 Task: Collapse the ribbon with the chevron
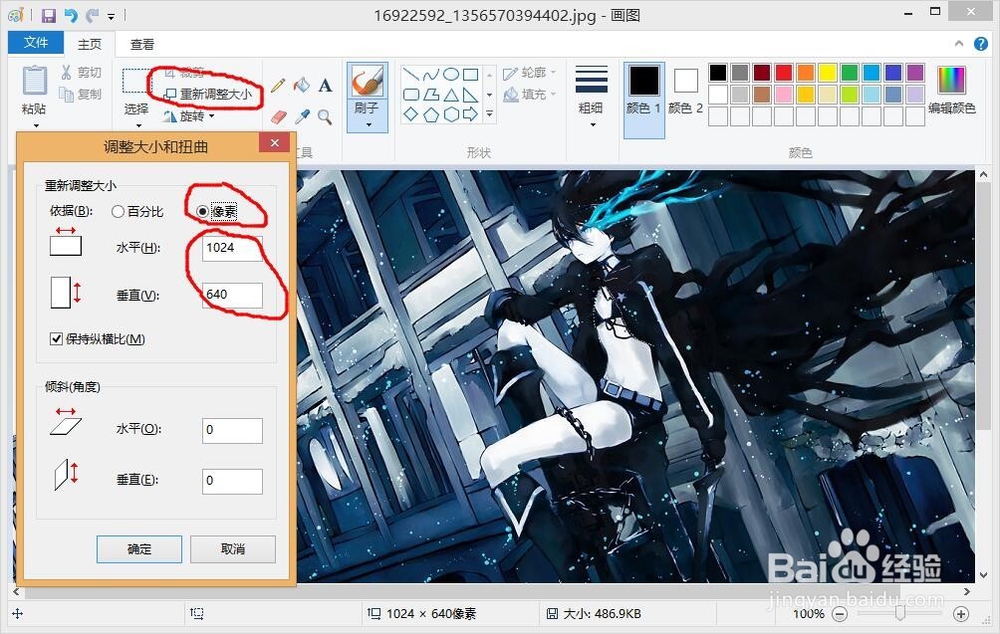[959, 43]
